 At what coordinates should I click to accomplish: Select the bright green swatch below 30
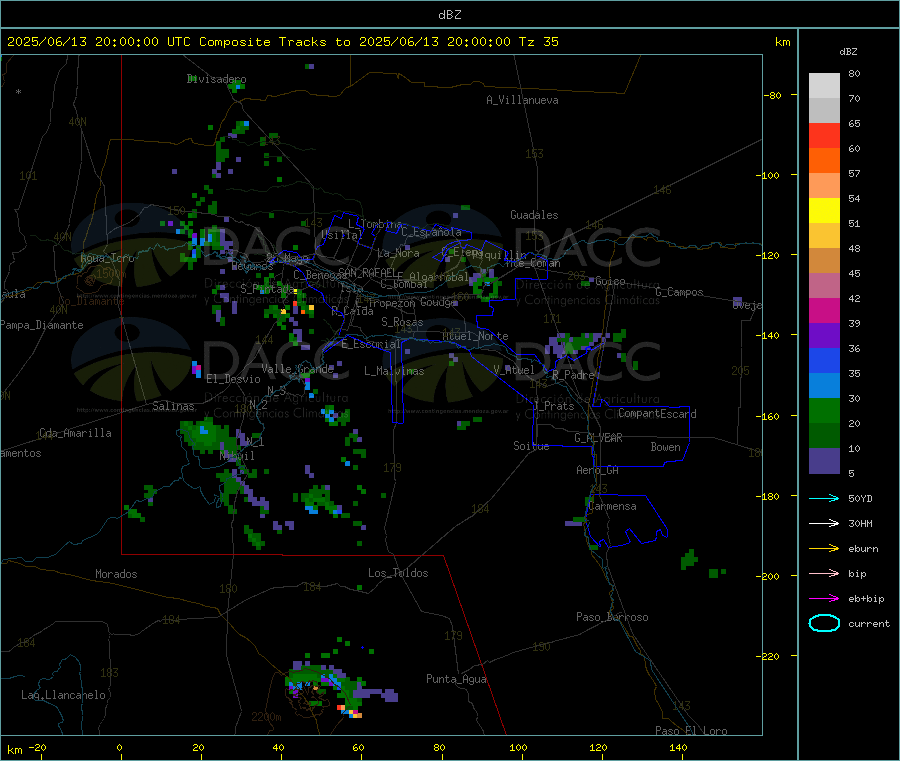click(x=824, y=410)
